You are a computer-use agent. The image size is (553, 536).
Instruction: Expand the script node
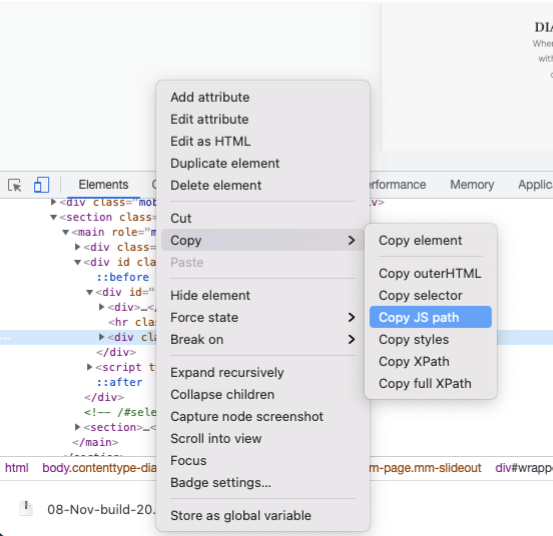tap(90, 367)
